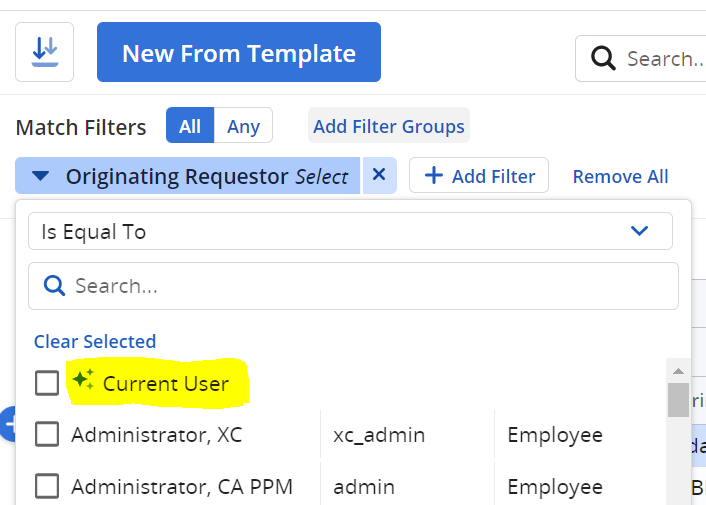Screen dimensions: 706x505
Task: Check the Administrator, XC checkbox
Action: pos(47,435)
